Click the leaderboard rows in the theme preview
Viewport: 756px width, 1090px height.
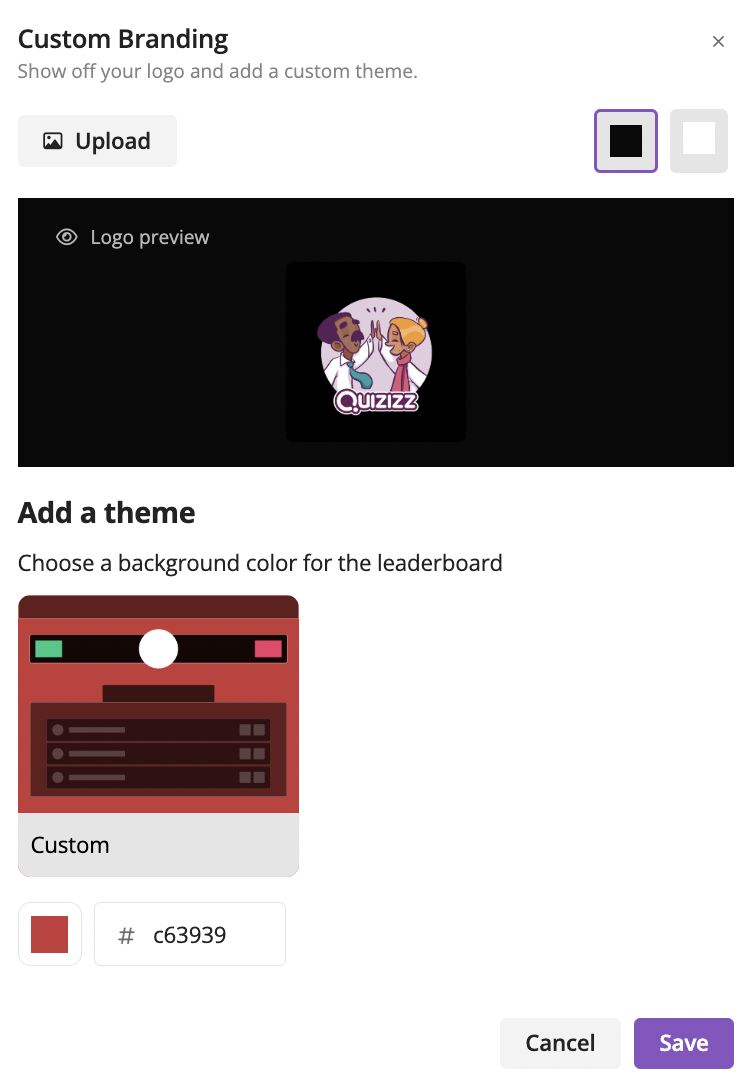(x=158, y=754)
